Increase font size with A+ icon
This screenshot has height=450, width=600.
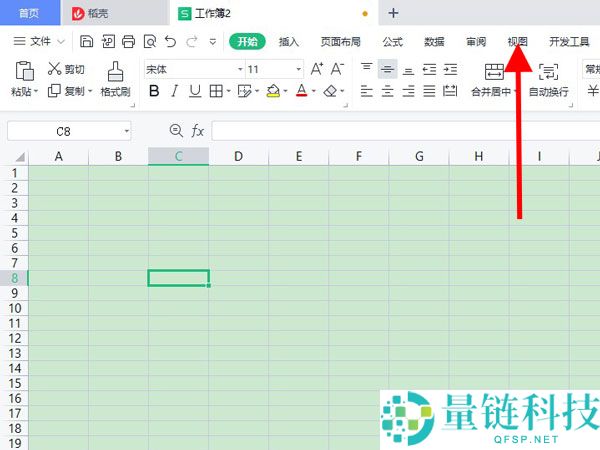317,69
